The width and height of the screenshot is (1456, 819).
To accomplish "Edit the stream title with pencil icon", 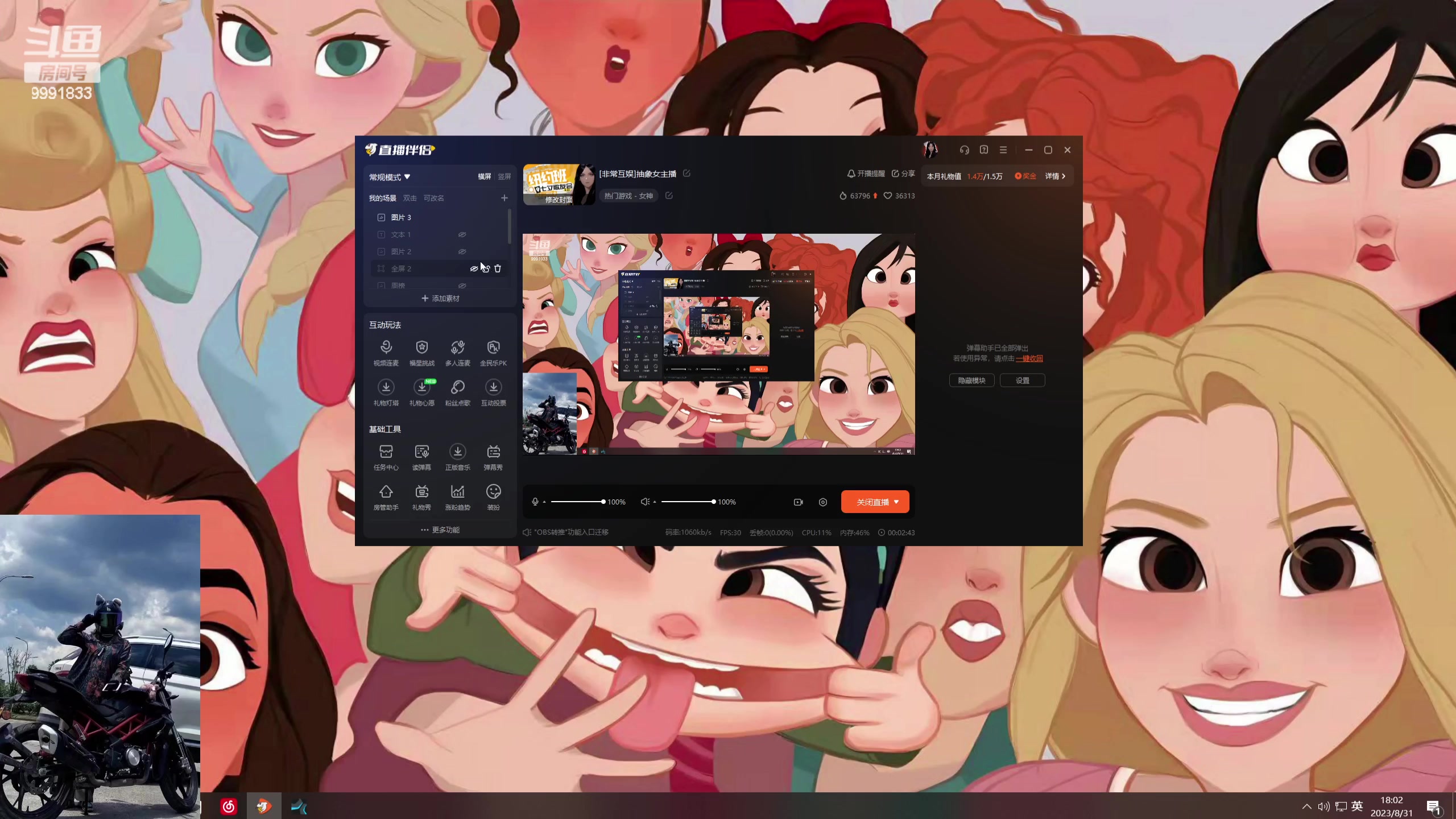I will pos(686,173).
